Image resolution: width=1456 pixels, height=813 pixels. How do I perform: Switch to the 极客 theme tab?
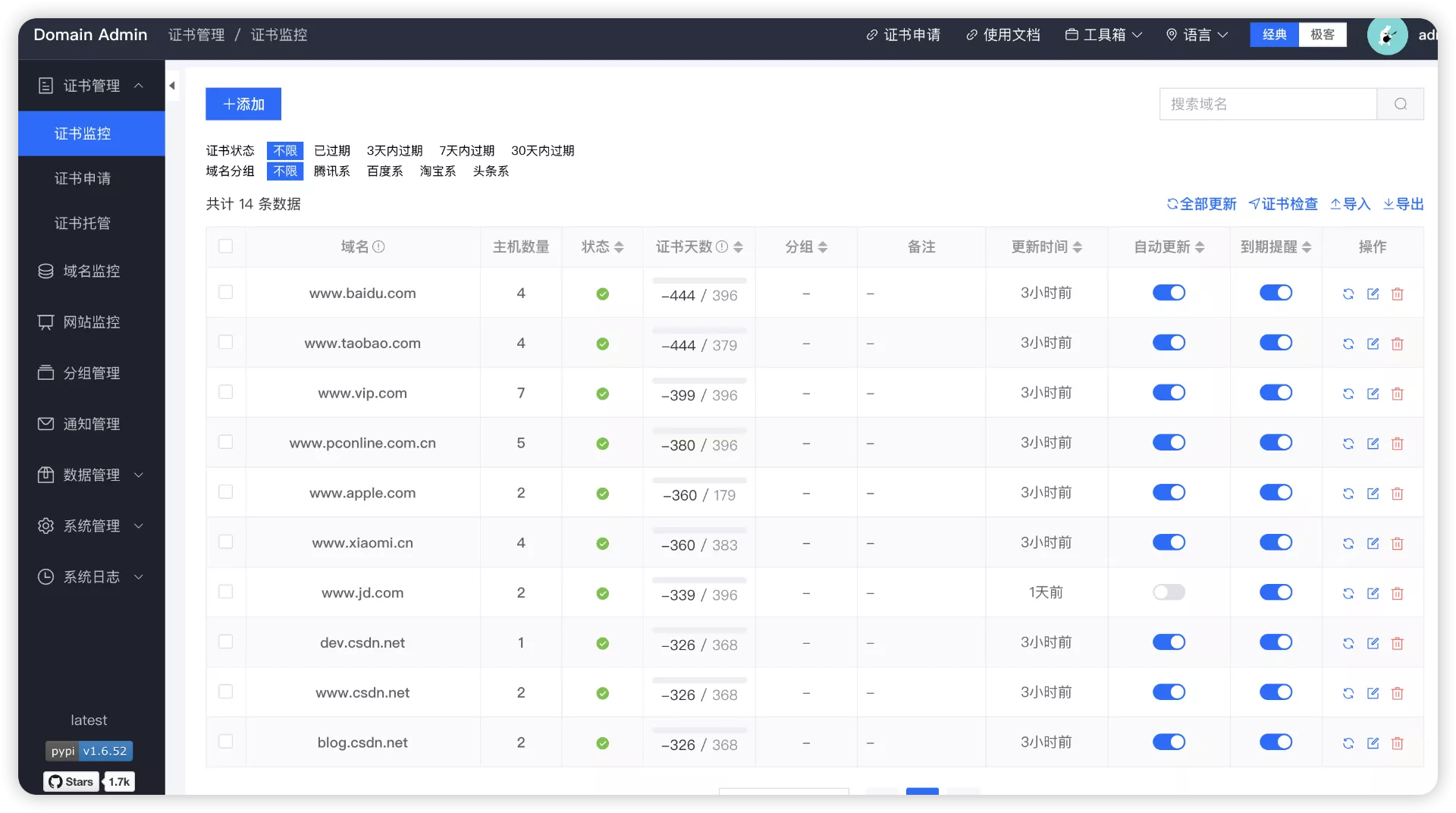click(1323, 35)
